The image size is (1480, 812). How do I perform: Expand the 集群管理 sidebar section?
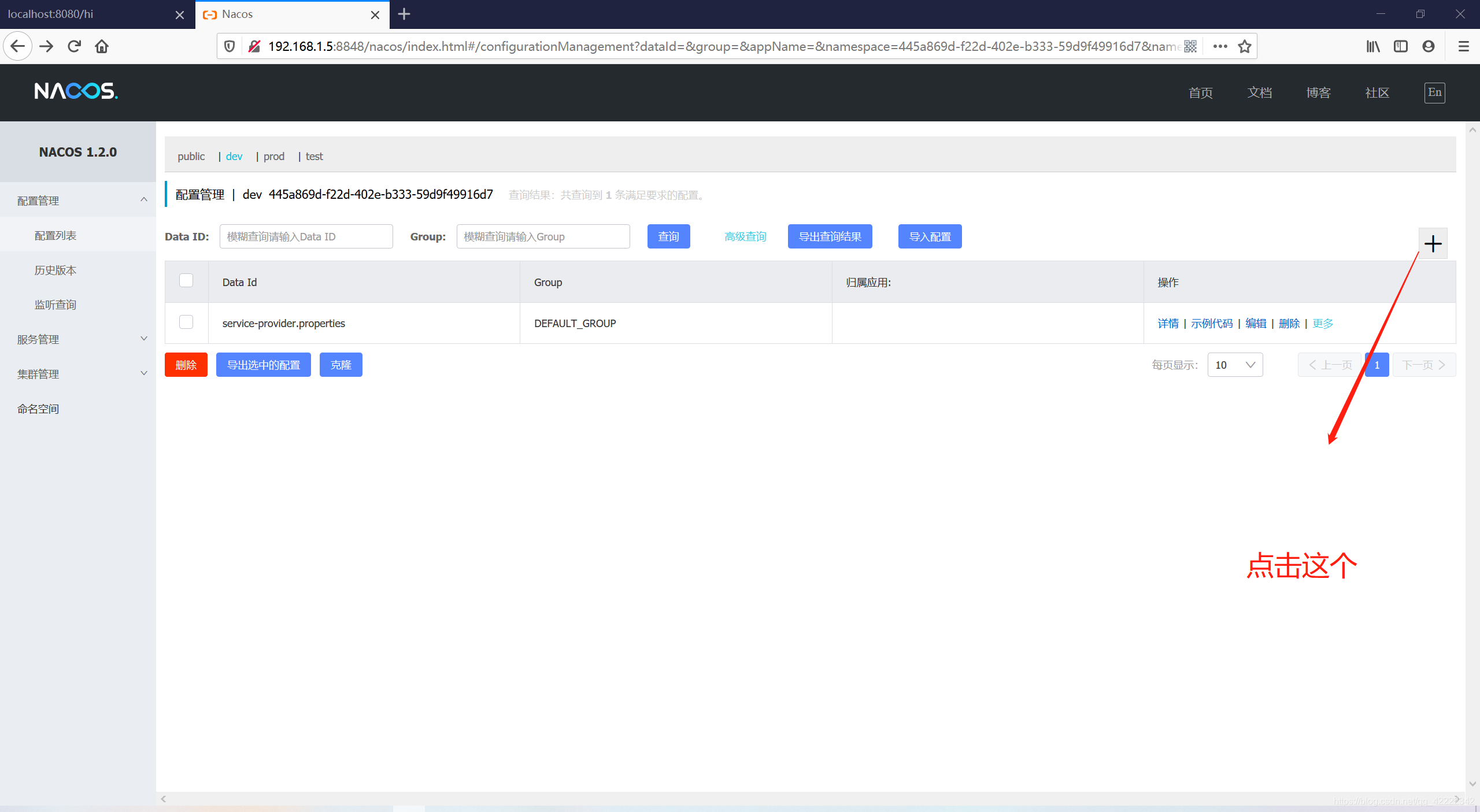point(78,373)
